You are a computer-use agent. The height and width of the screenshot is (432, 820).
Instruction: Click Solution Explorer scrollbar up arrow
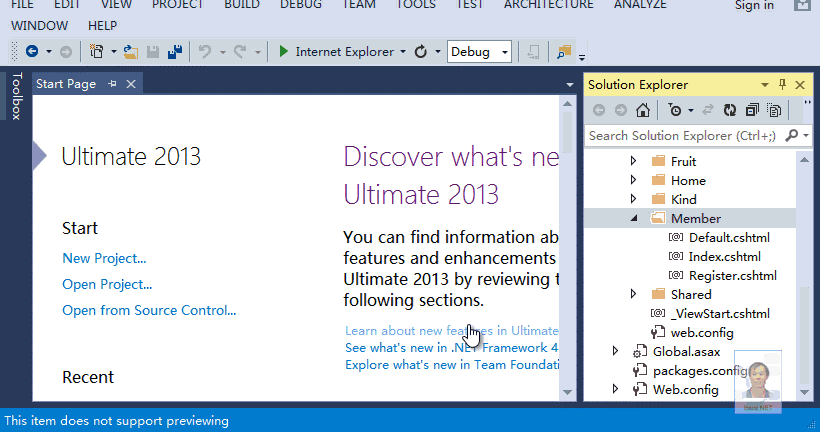(x=804, y=160)
